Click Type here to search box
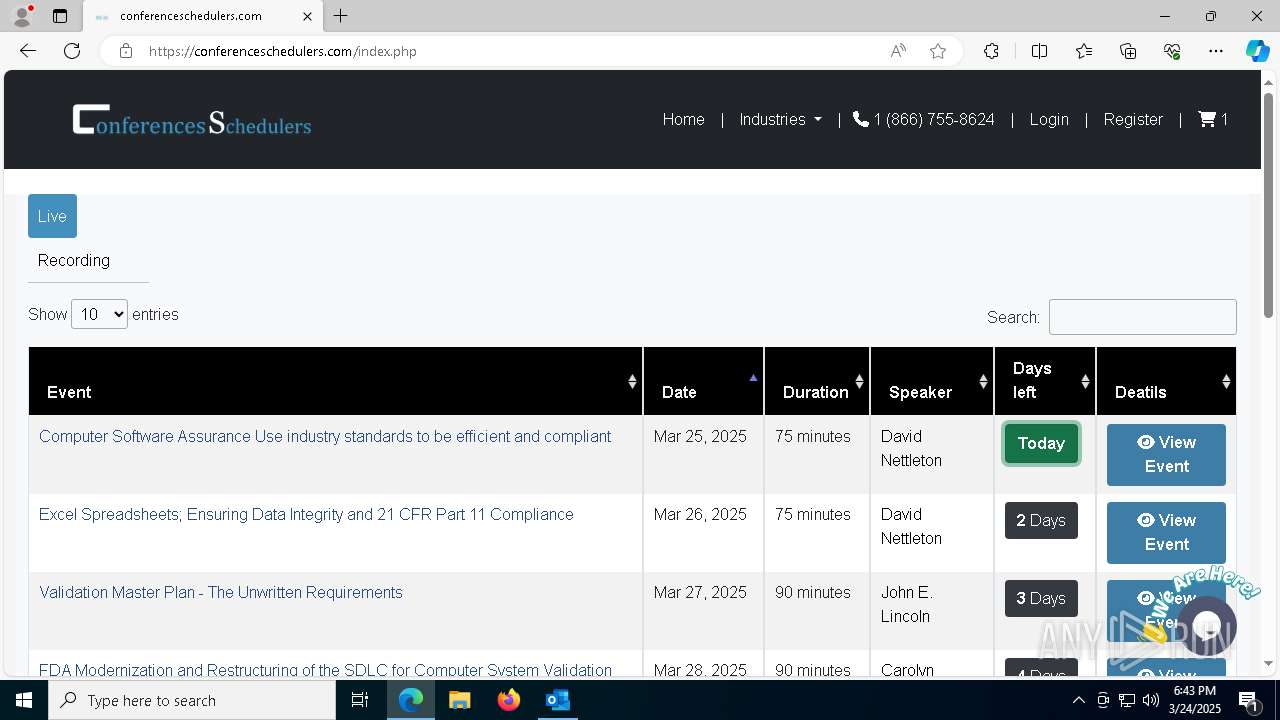 [192, 700]
